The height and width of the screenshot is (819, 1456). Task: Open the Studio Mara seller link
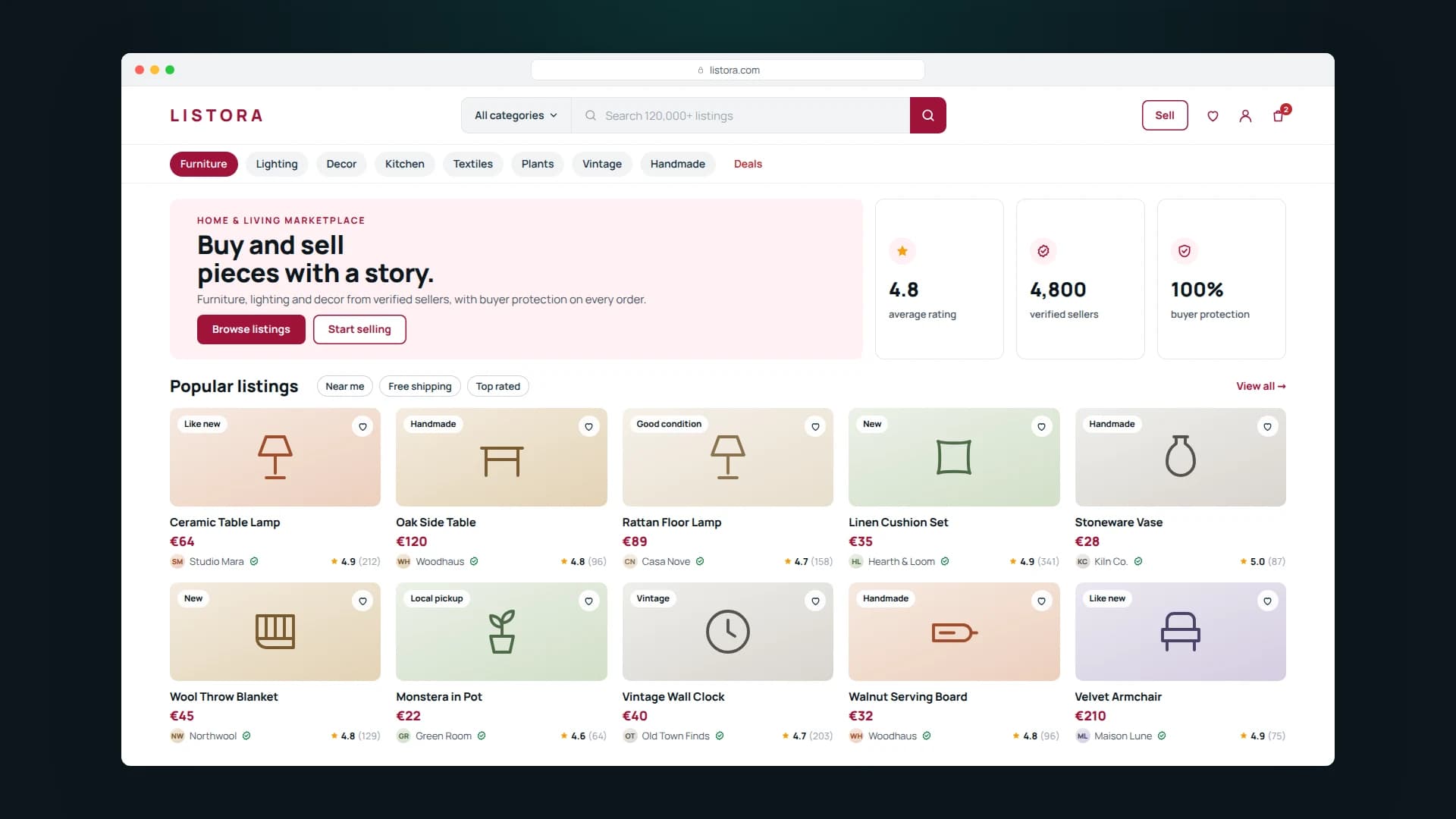pos(217,562)
